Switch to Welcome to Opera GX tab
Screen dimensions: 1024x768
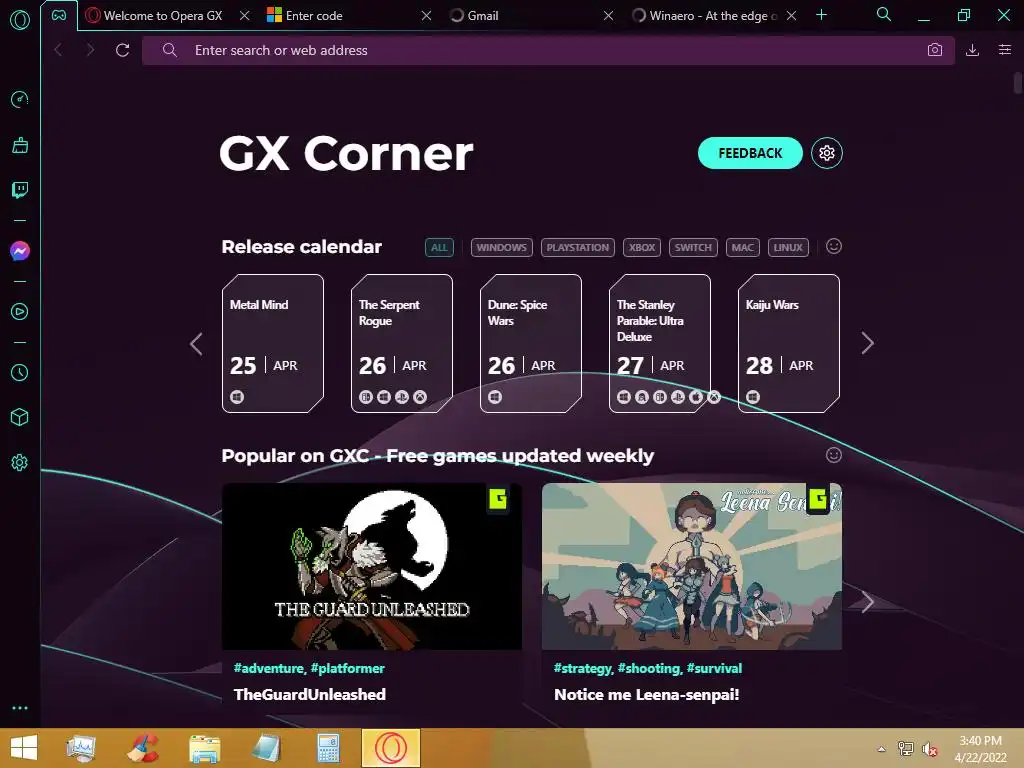[x=163, y=16]
